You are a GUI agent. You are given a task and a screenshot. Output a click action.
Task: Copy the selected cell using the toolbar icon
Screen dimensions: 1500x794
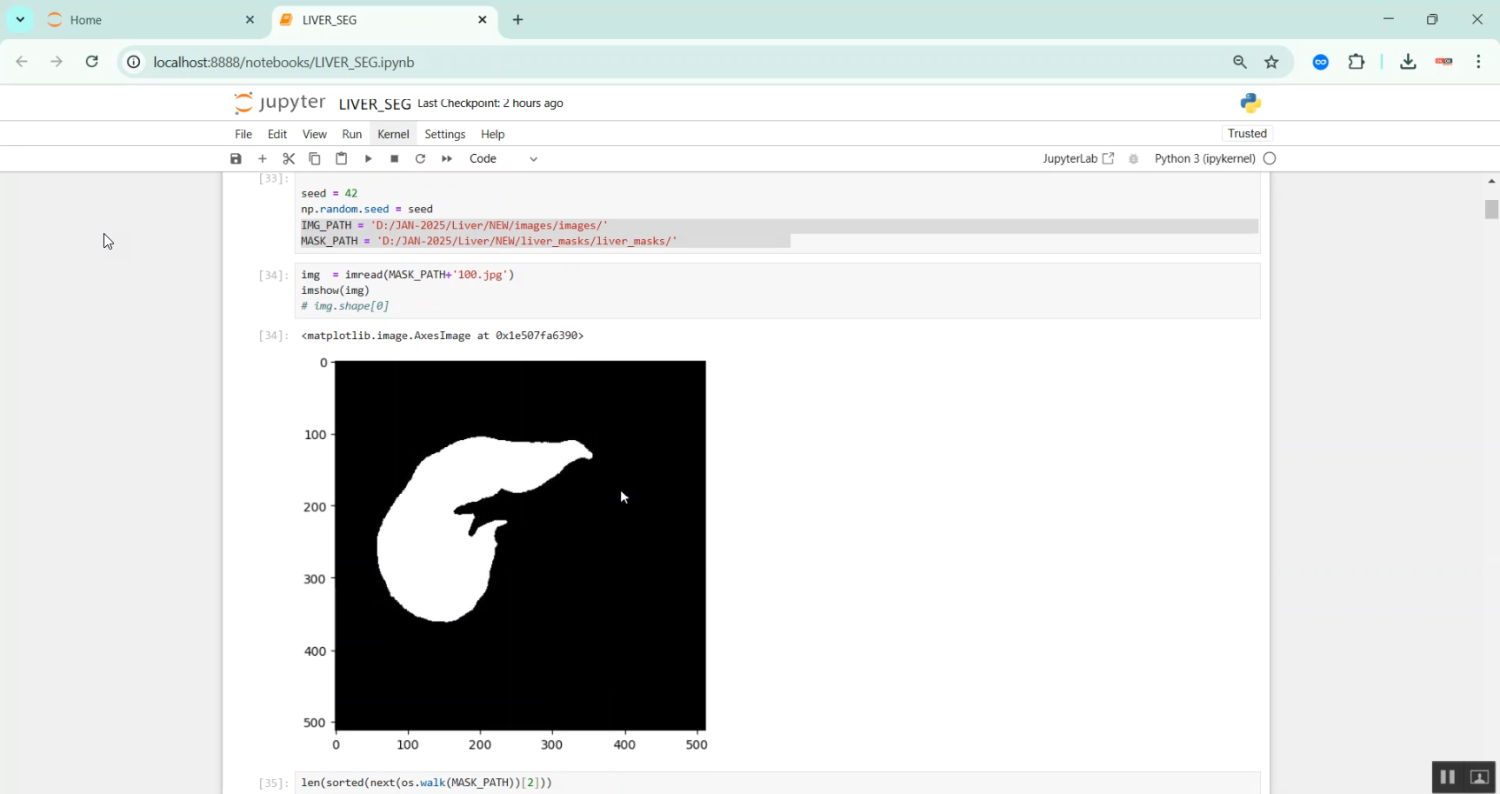tap(315, 159)
